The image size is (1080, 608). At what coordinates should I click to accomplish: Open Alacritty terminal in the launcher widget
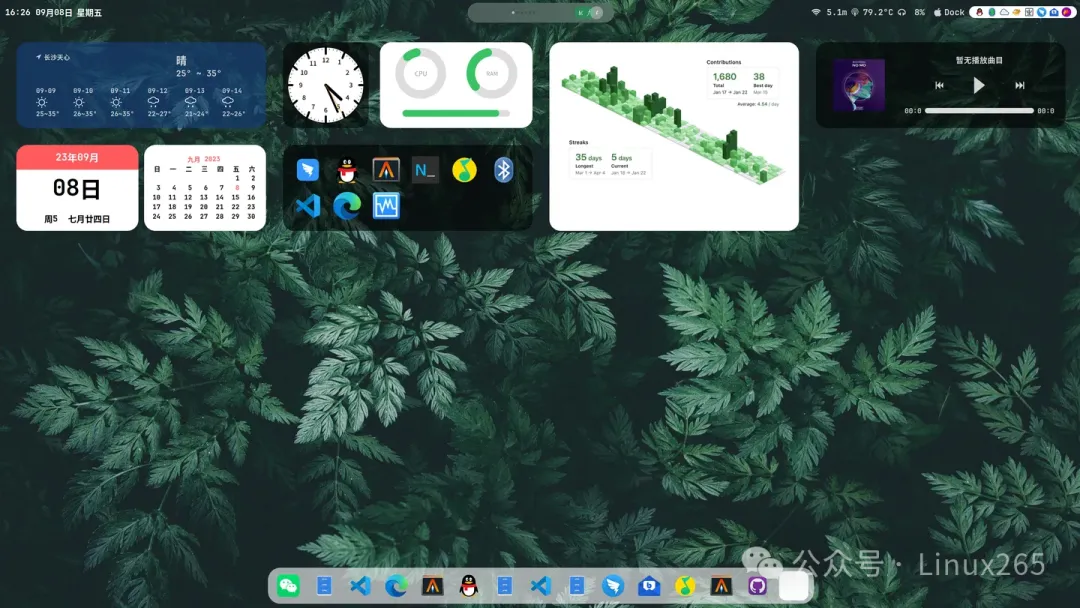386,169
